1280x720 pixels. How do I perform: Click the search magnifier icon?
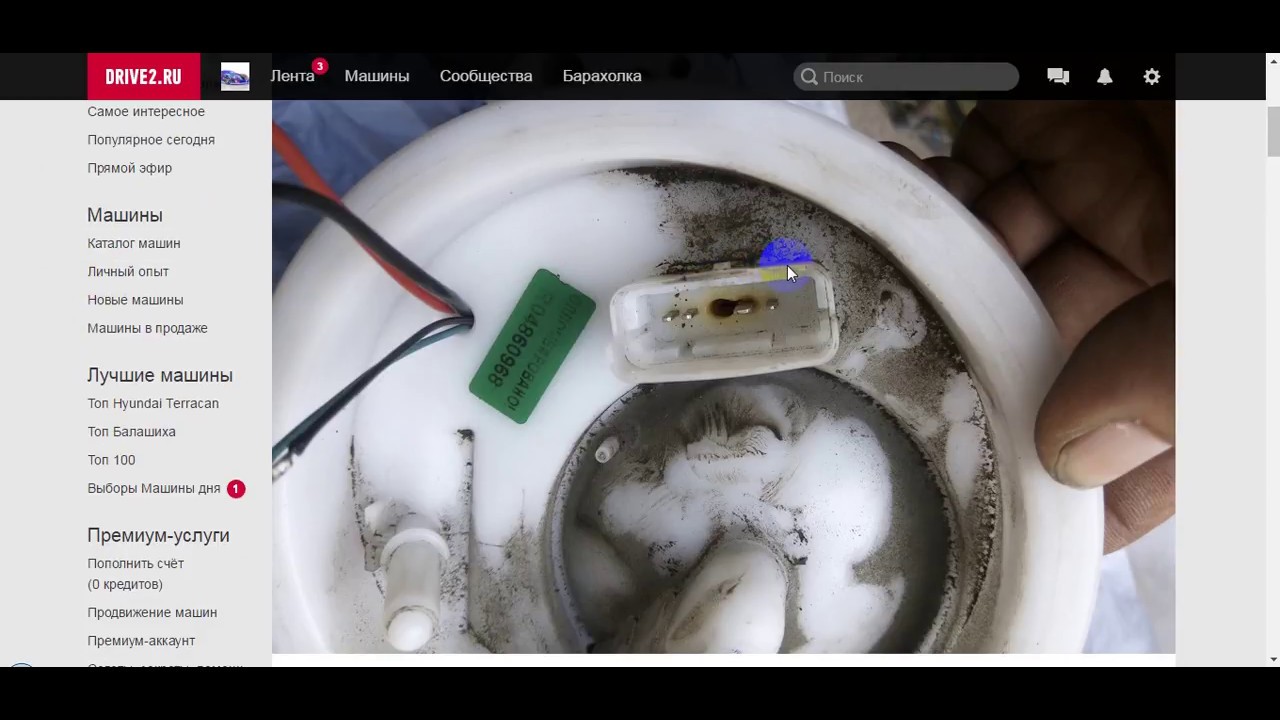tap(809, 77)
